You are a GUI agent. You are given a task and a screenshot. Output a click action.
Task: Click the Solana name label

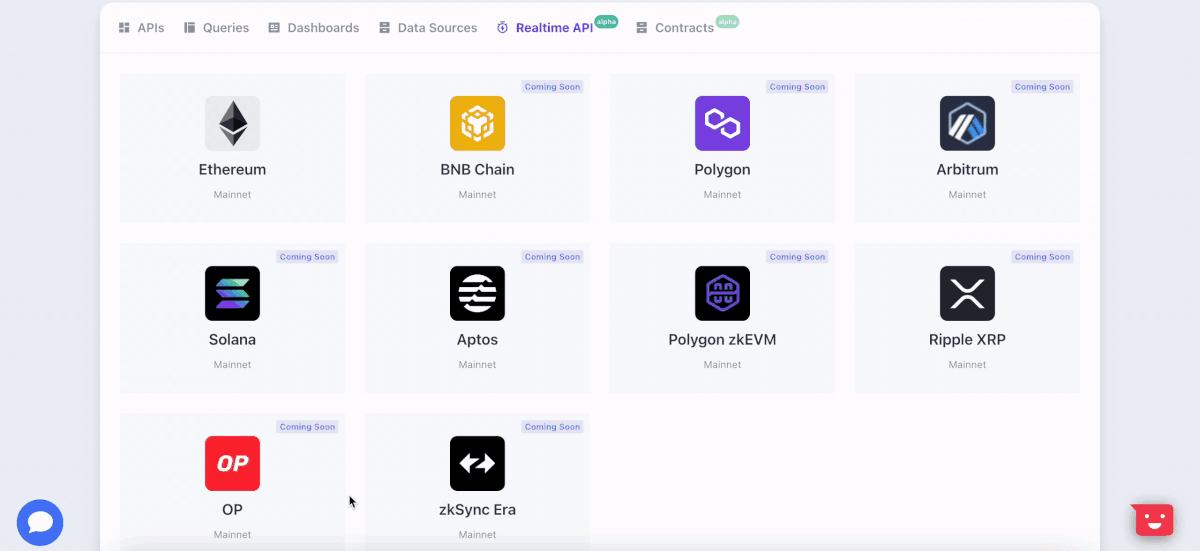click(x=232, y=340)
